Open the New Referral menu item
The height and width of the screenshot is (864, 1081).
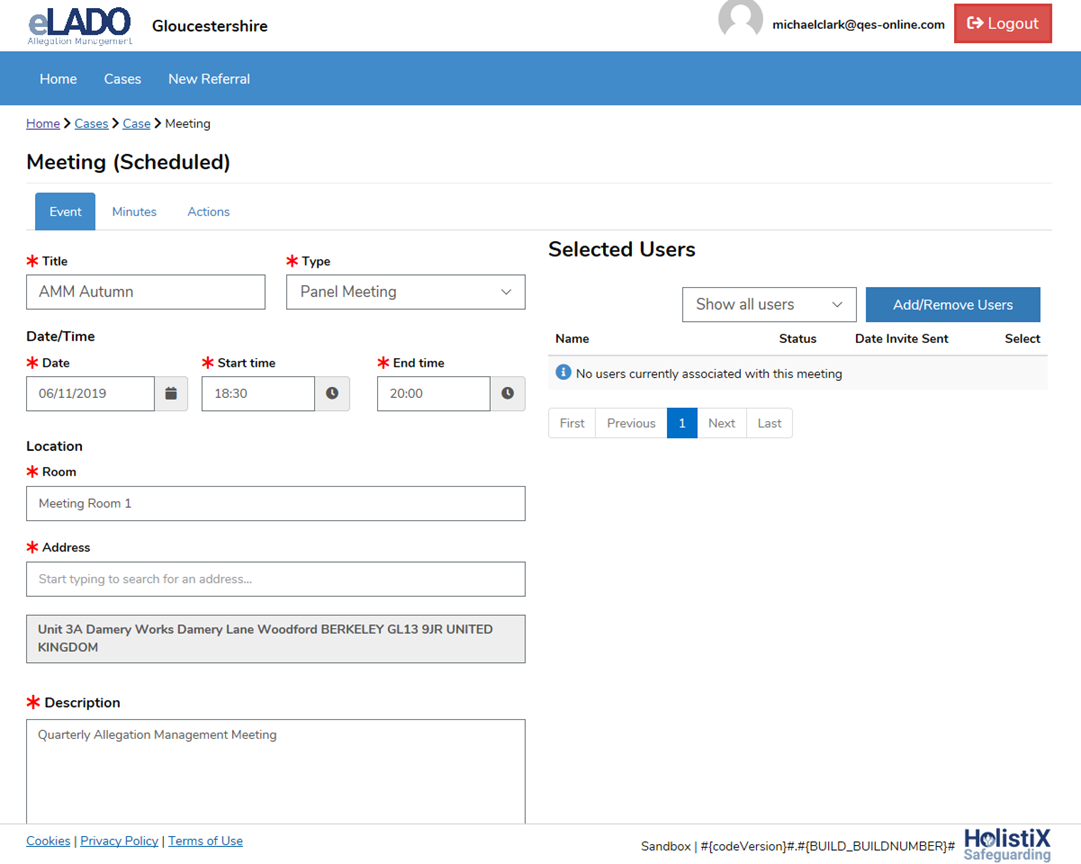tap(209, 79)
